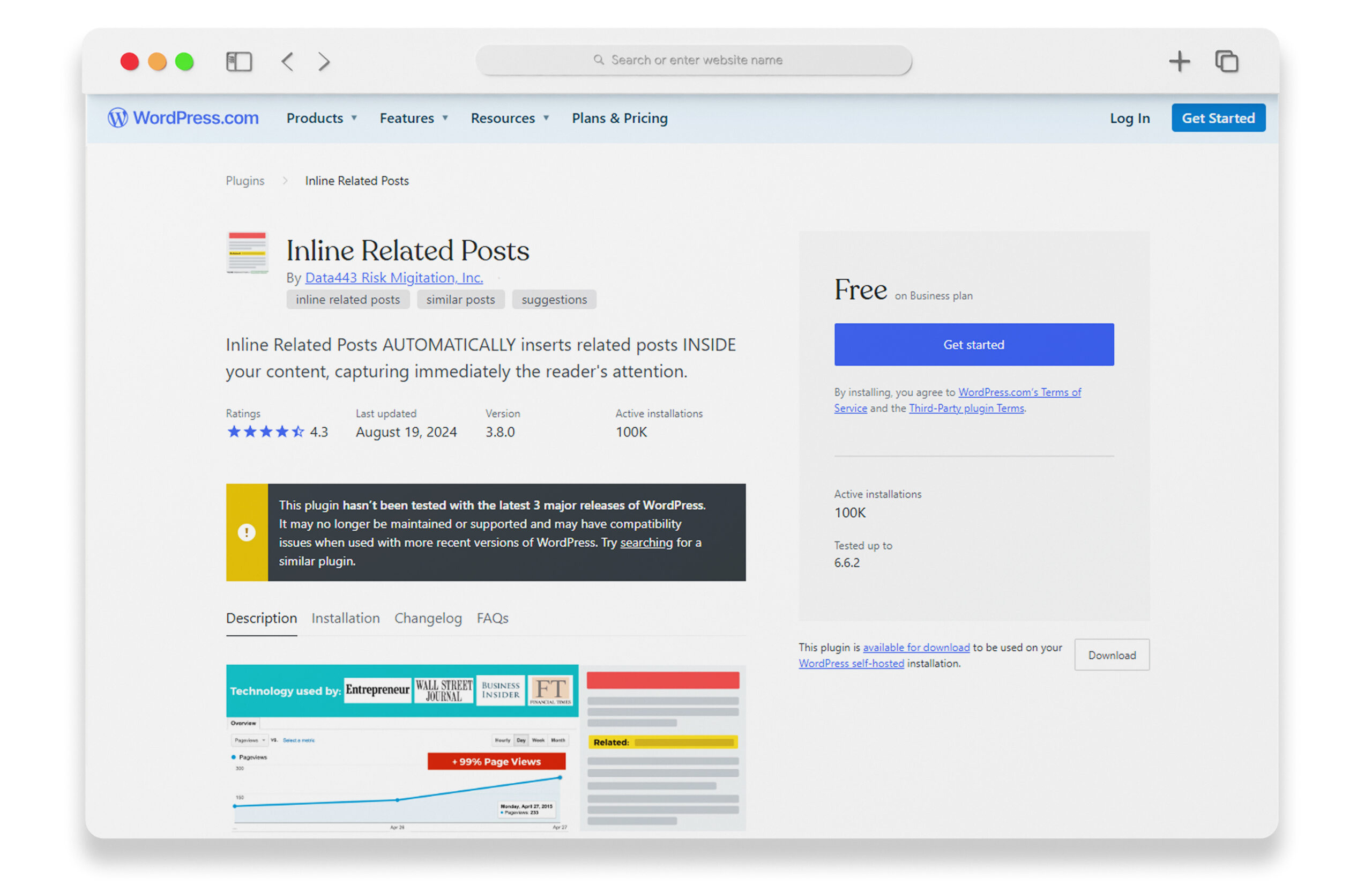1372x884 pixels.
Task: Click the blue Get started button
Action: [x=974, y=344]
